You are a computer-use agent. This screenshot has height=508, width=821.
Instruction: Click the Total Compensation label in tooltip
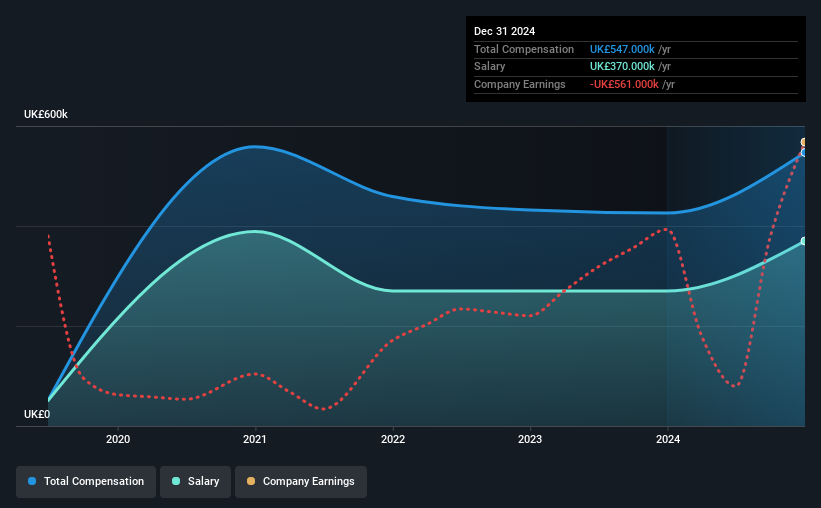(524, 49)
